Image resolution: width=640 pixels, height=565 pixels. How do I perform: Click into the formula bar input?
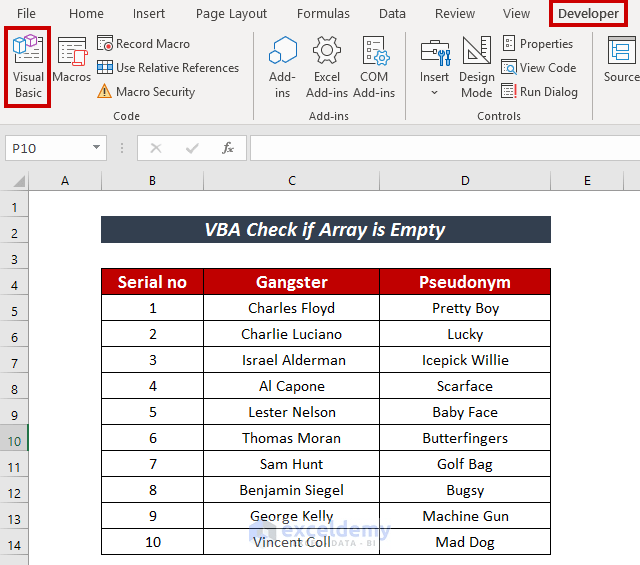[445, 148]
